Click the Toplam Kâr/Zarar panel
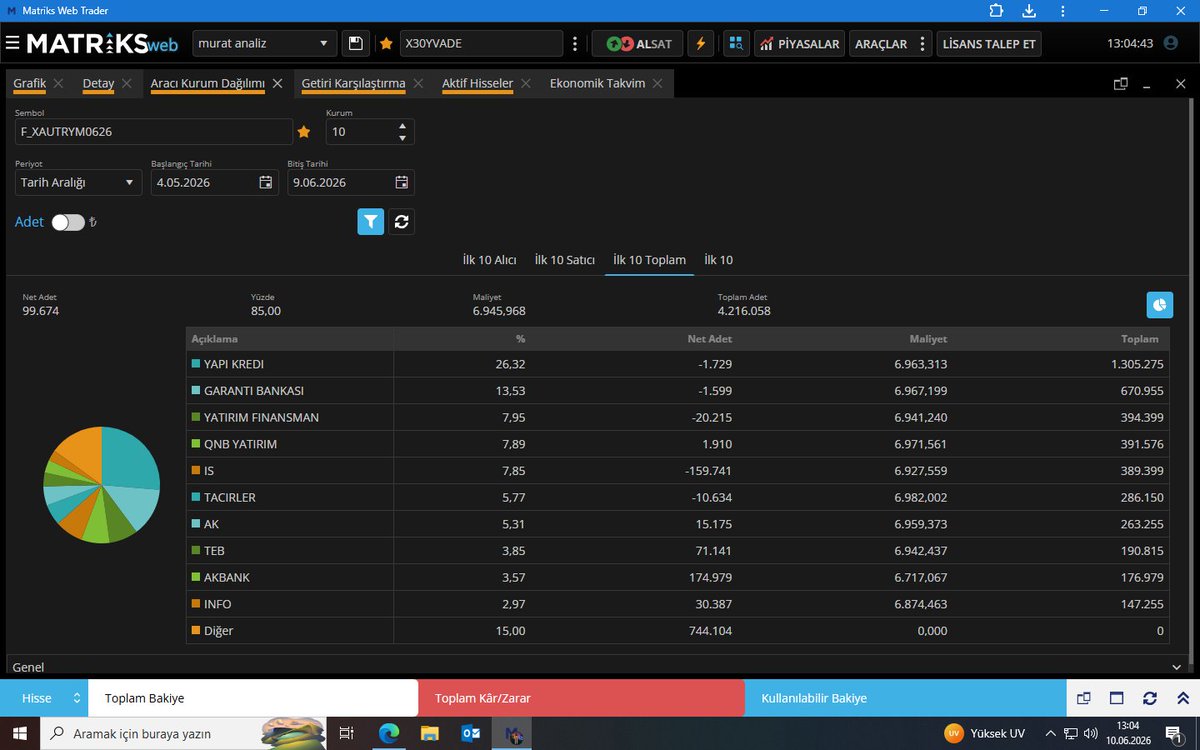 click(x=581, y=698)
